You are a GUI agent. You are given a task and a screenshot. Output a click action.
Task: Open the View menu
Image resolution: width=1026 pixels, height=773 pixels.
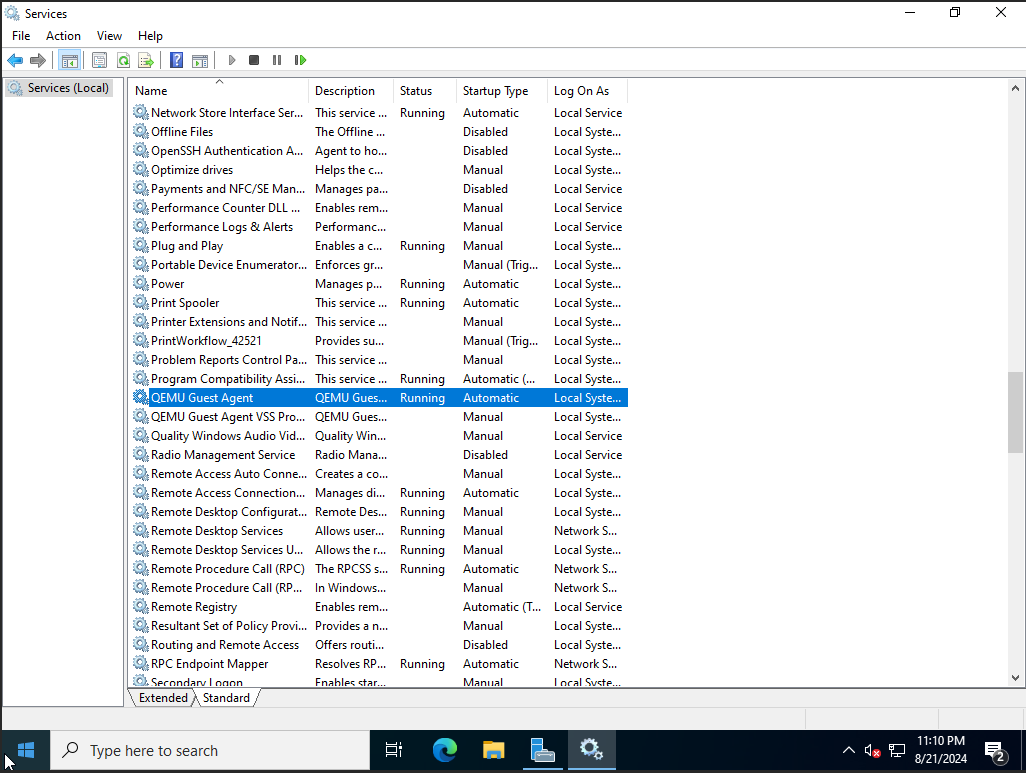tap(109, 36)
